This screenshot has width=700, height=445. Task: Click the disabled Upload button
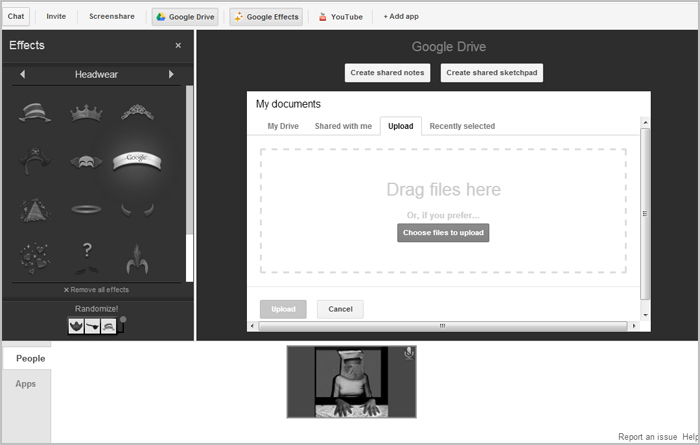tap(283, 309)
